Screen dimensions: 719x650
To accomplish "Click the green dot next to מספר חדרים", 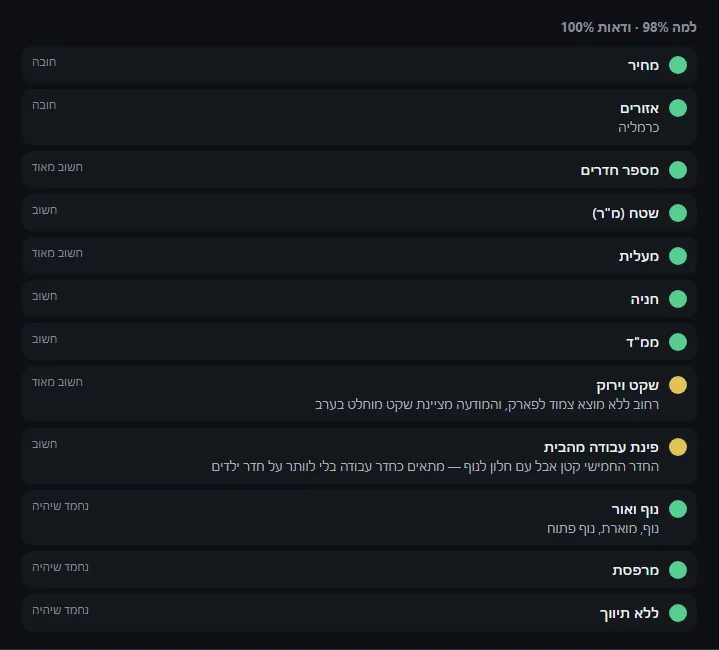I will pyautogui.click(x=678, y=170).
